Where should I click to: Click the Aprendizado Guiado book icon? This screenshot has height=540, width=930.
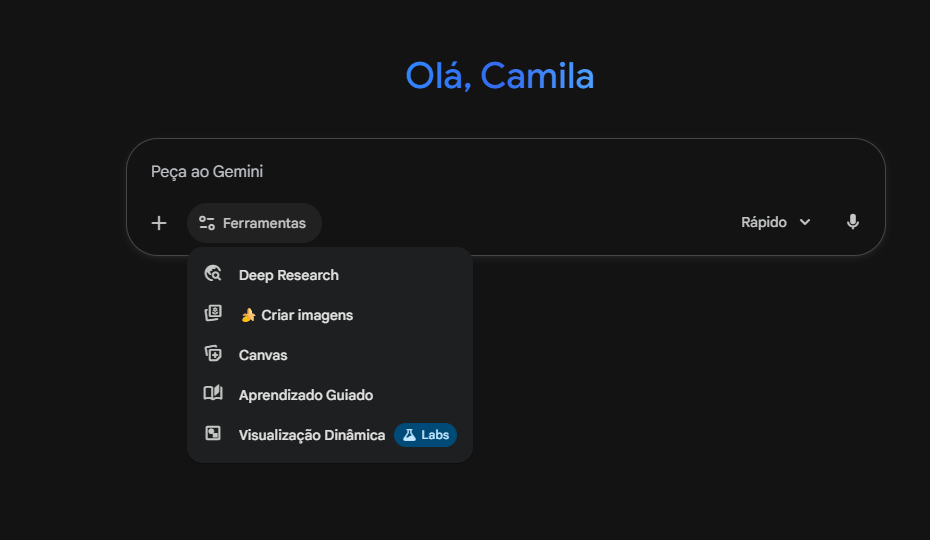pos(212,394)
